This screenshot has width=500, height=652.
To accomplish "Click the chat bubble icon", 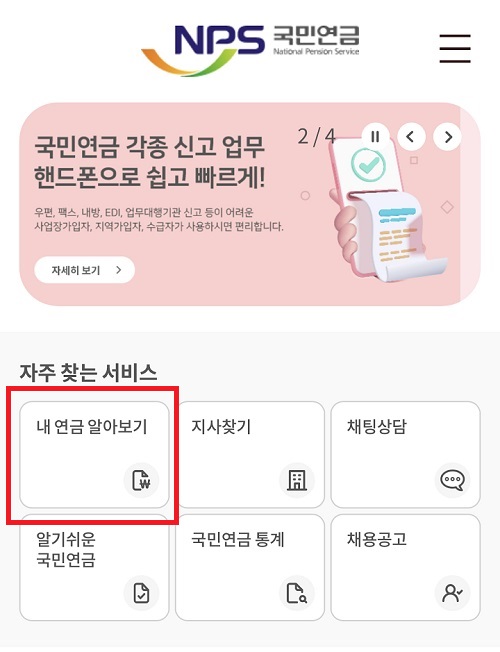I will point(452,480).
